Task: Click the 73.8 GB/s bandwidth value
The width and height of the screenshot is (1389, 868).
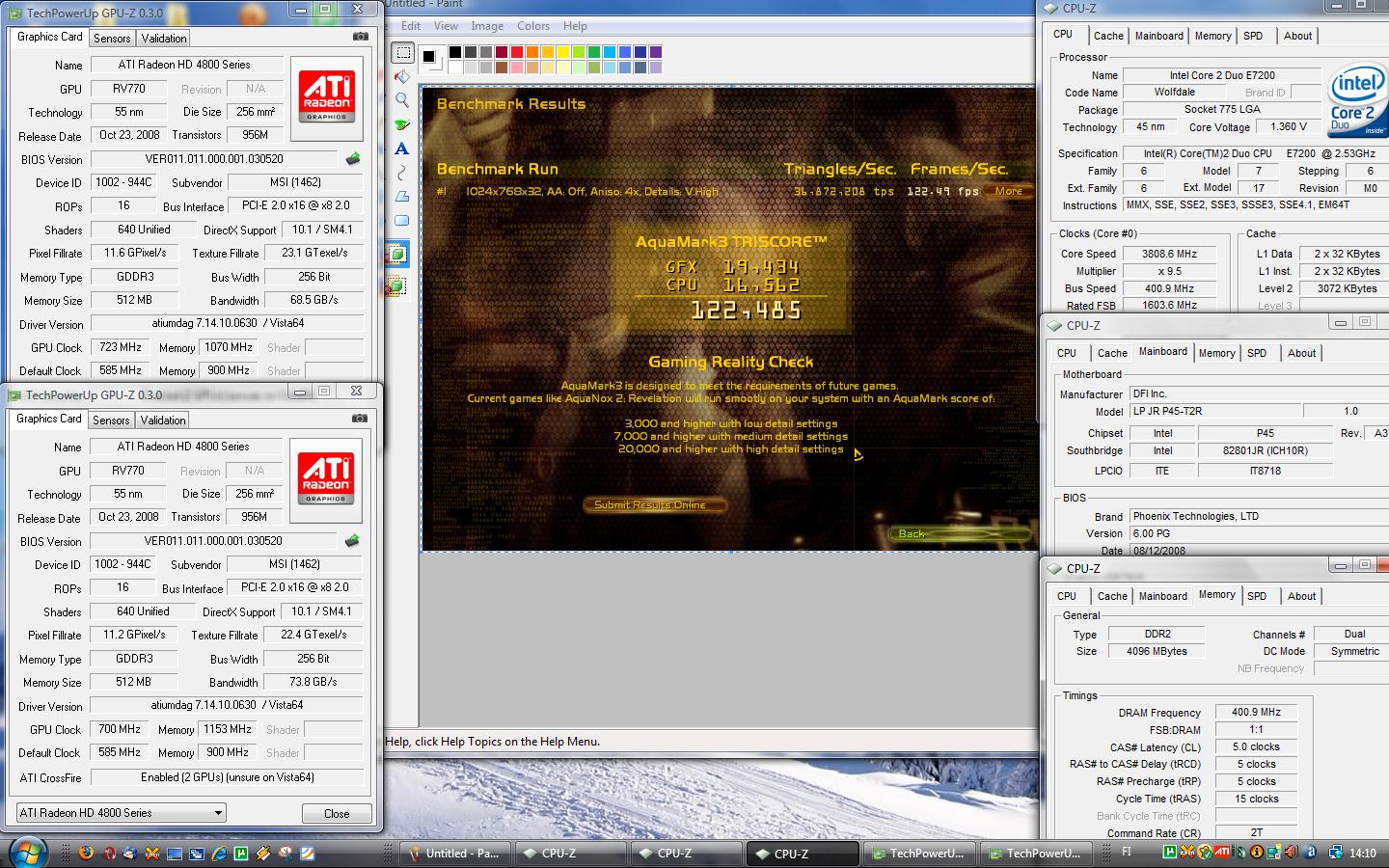Action: [x=313, y=682]
